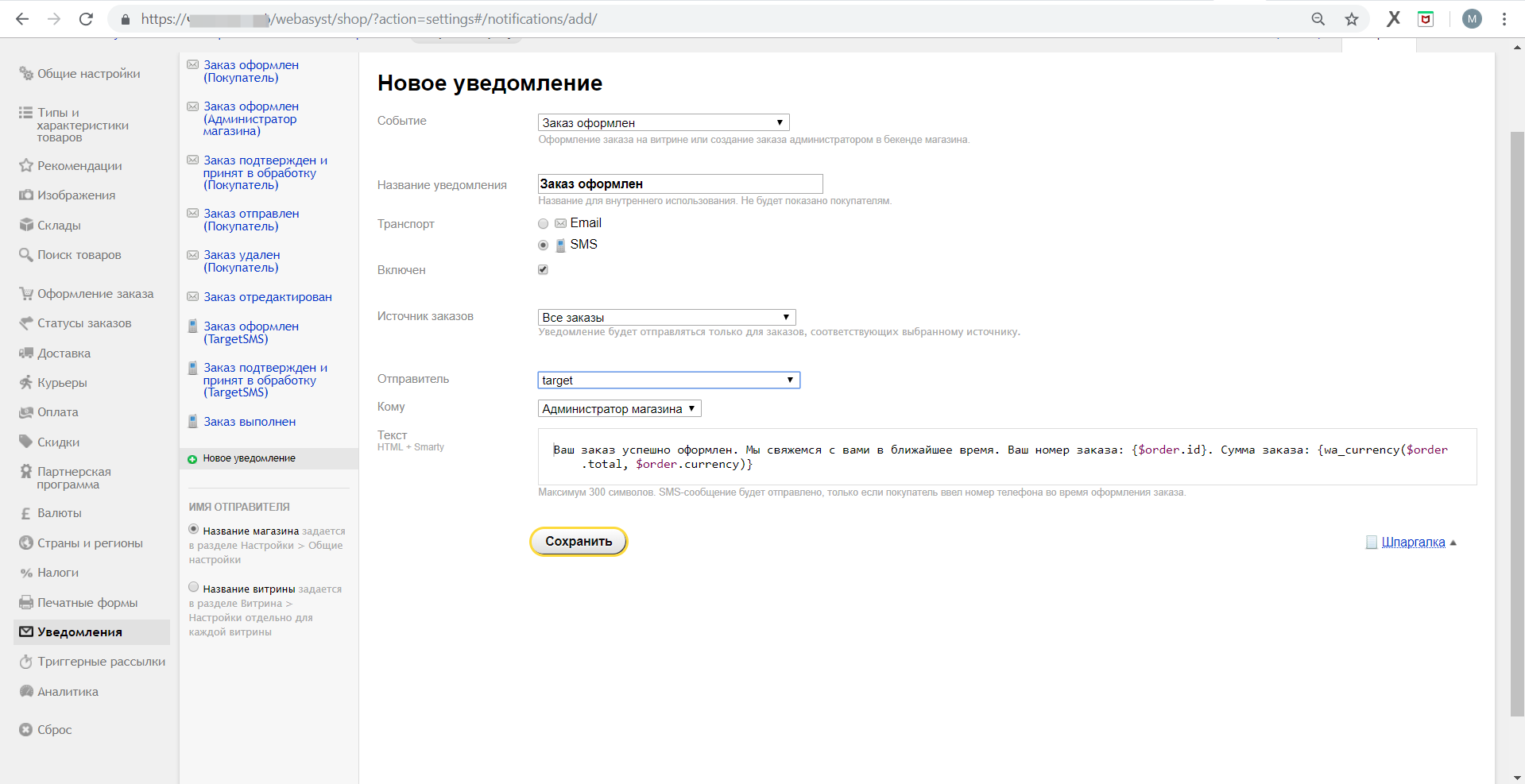This screenshot has height=784, width=1525.
Task: Click the Налоги percent icon
Action: [26, 573]
